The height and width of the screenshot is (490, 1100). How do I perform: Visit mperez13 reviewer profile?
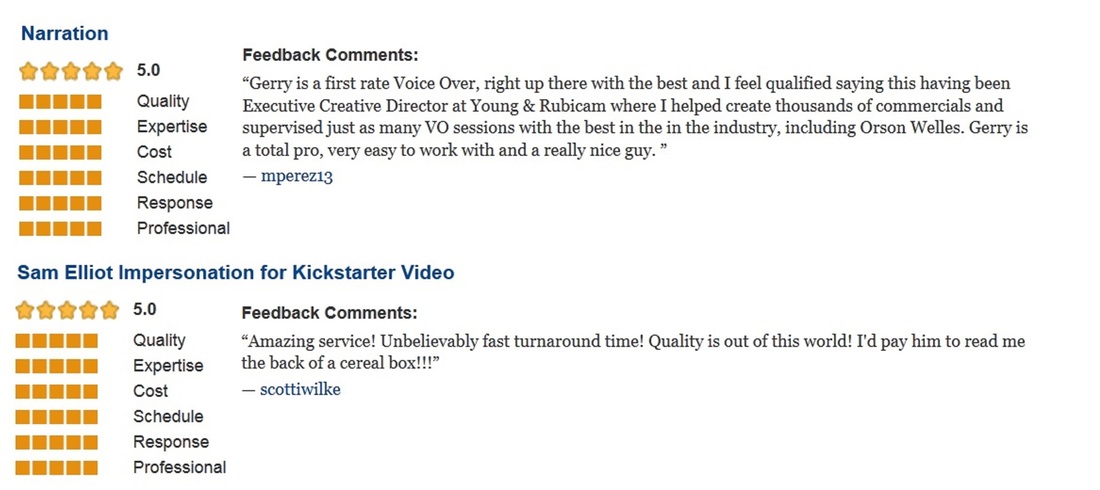(x=297, y=176)
